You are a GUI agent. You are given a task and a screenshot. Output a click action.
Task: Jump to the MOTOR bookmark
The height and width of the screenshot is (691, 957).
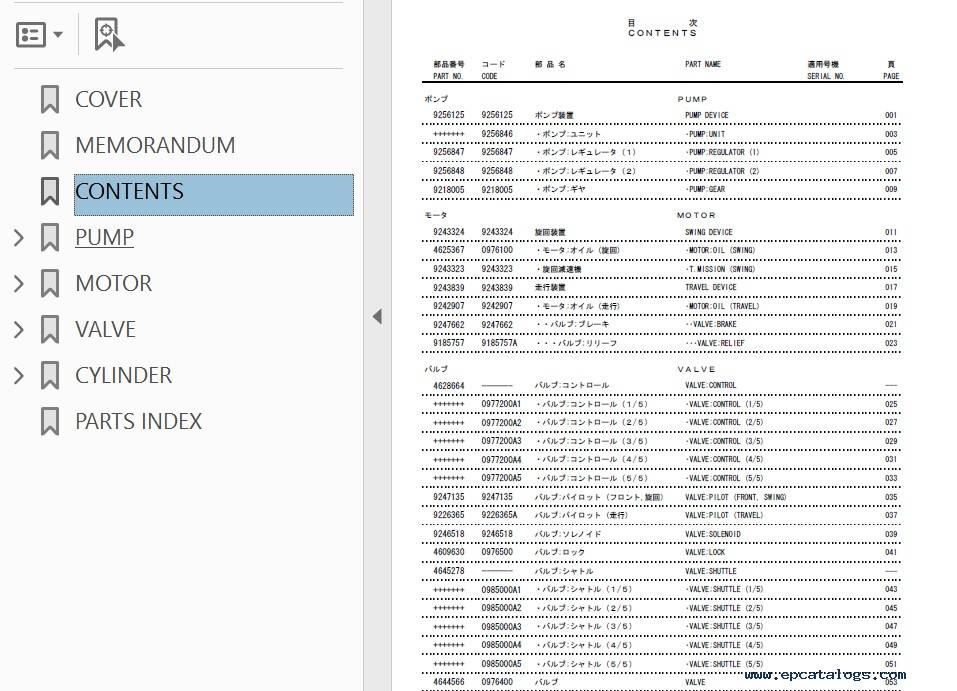(114, 283)
